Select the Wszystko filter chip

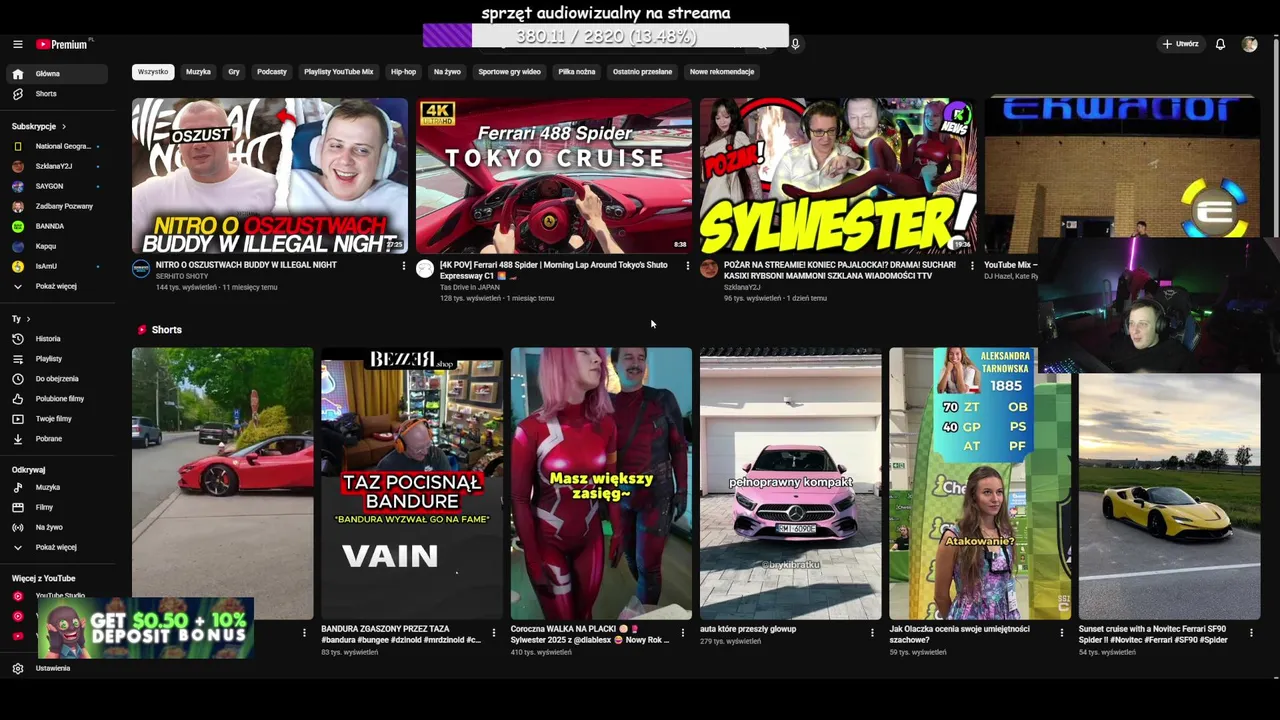click(x=153, y=72)
